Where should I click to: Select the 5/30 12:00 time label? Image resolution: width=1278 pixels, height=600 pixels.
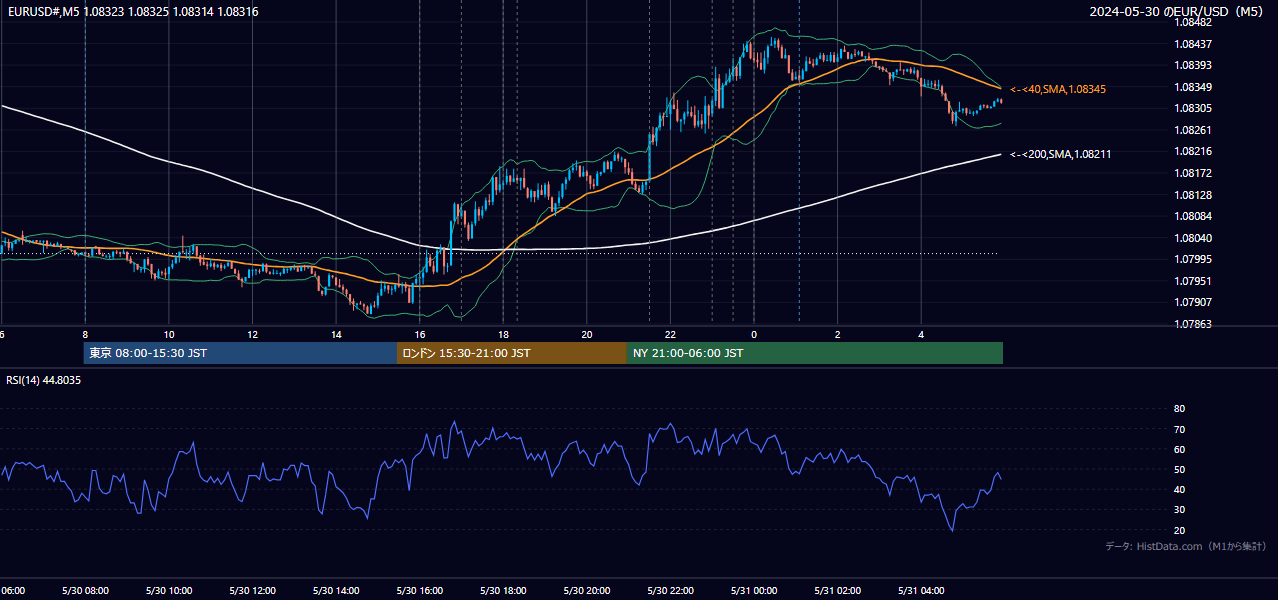252,591
